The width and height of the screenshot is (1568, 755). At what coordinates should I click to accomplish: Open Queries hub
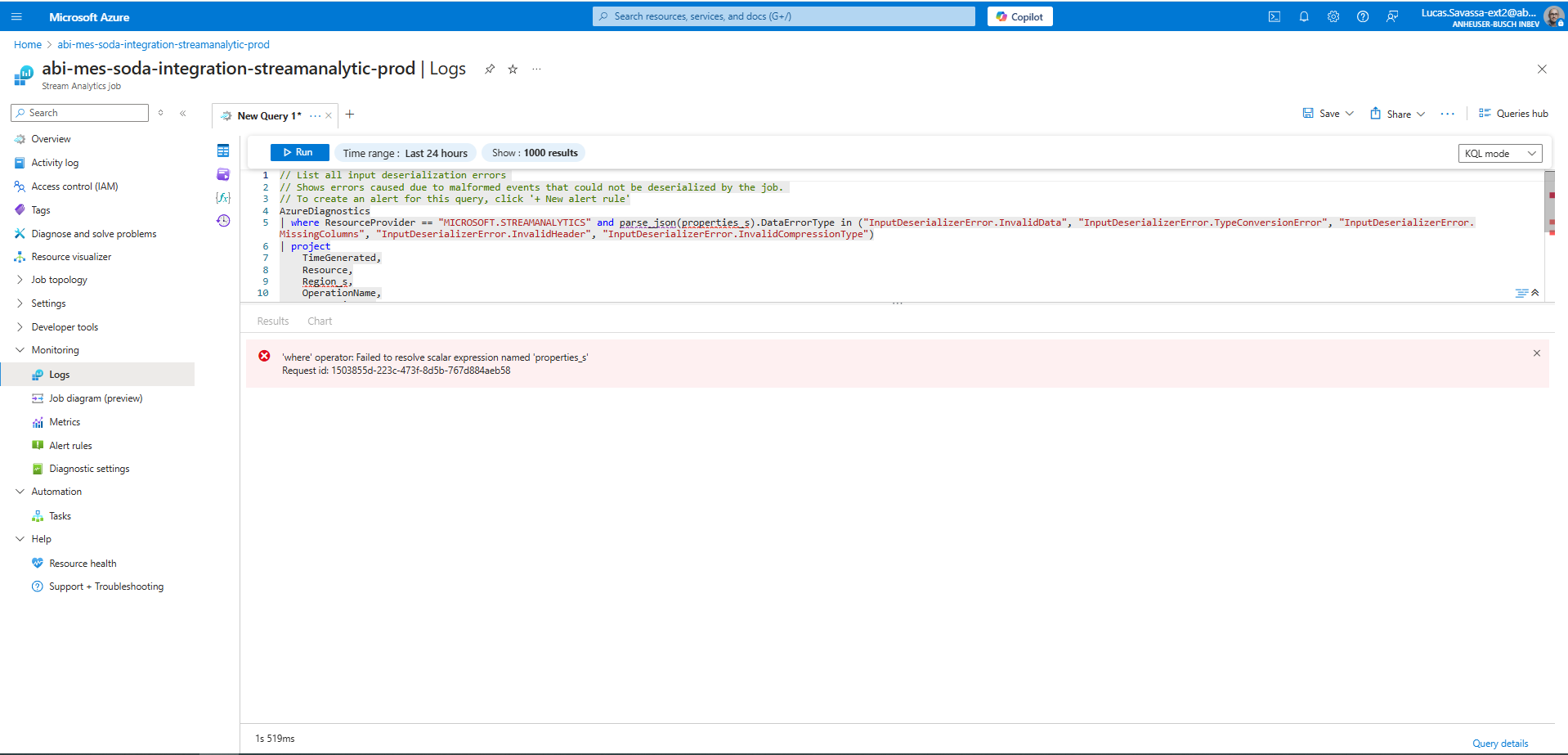pos(1513,114)
